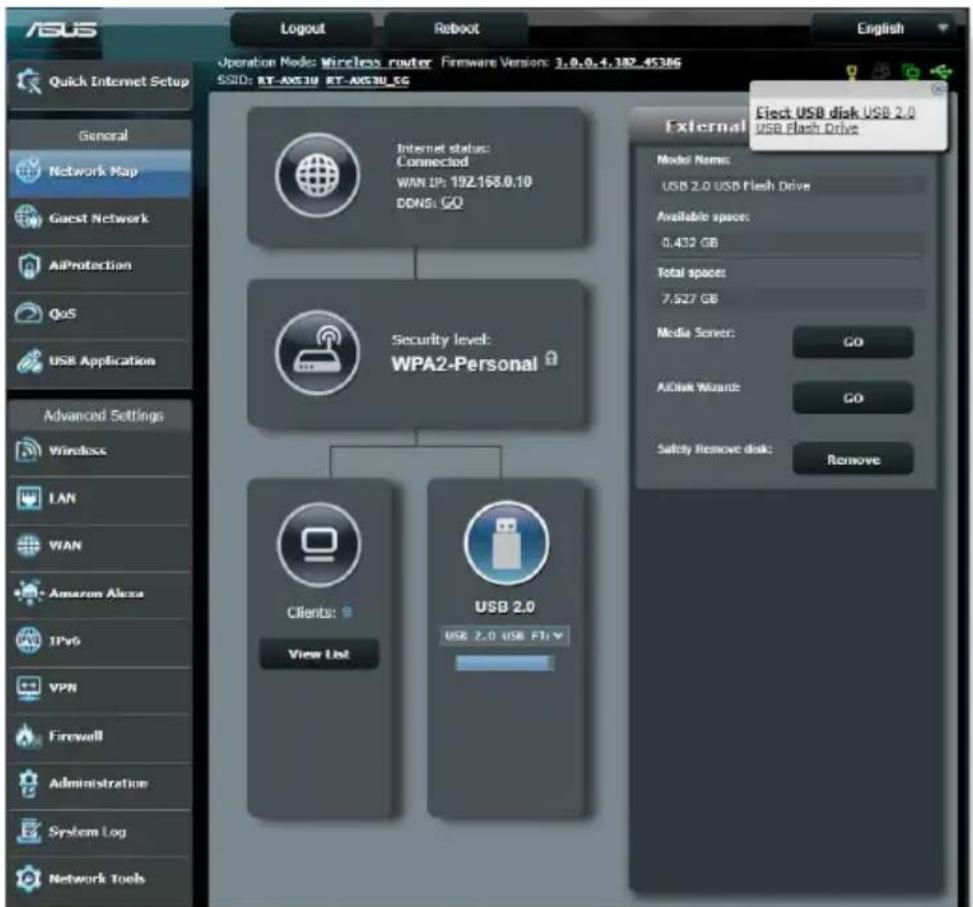The width and height of the screenshot is (973, 907).
Task: Open the Wireless router operation mode link
Action: click(x=375, y=63)
